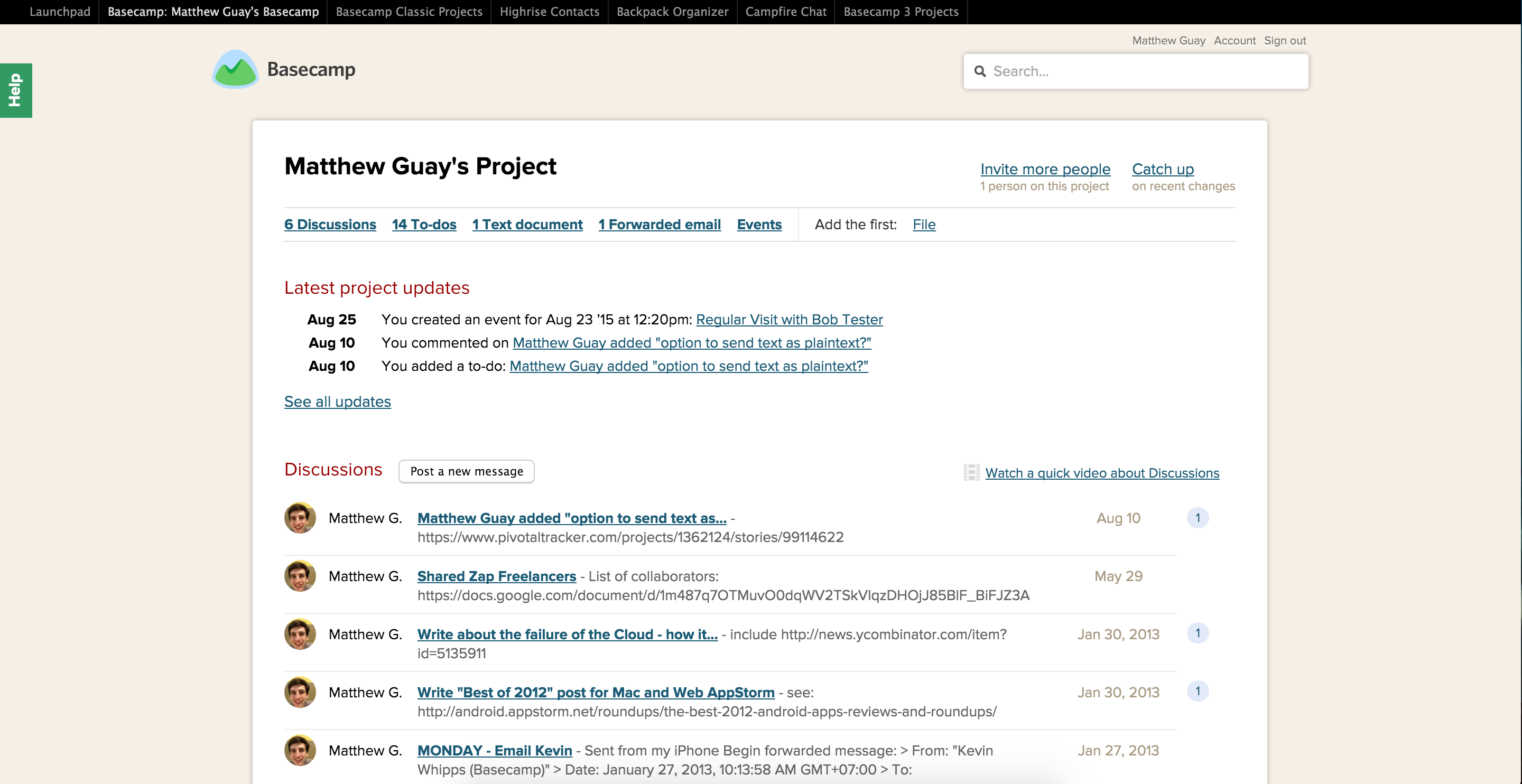Image resolution: width=1522 pixels, height=784 pixels.
Task: Click the 'Latest project updates' heading
Action: pos(377,288)
